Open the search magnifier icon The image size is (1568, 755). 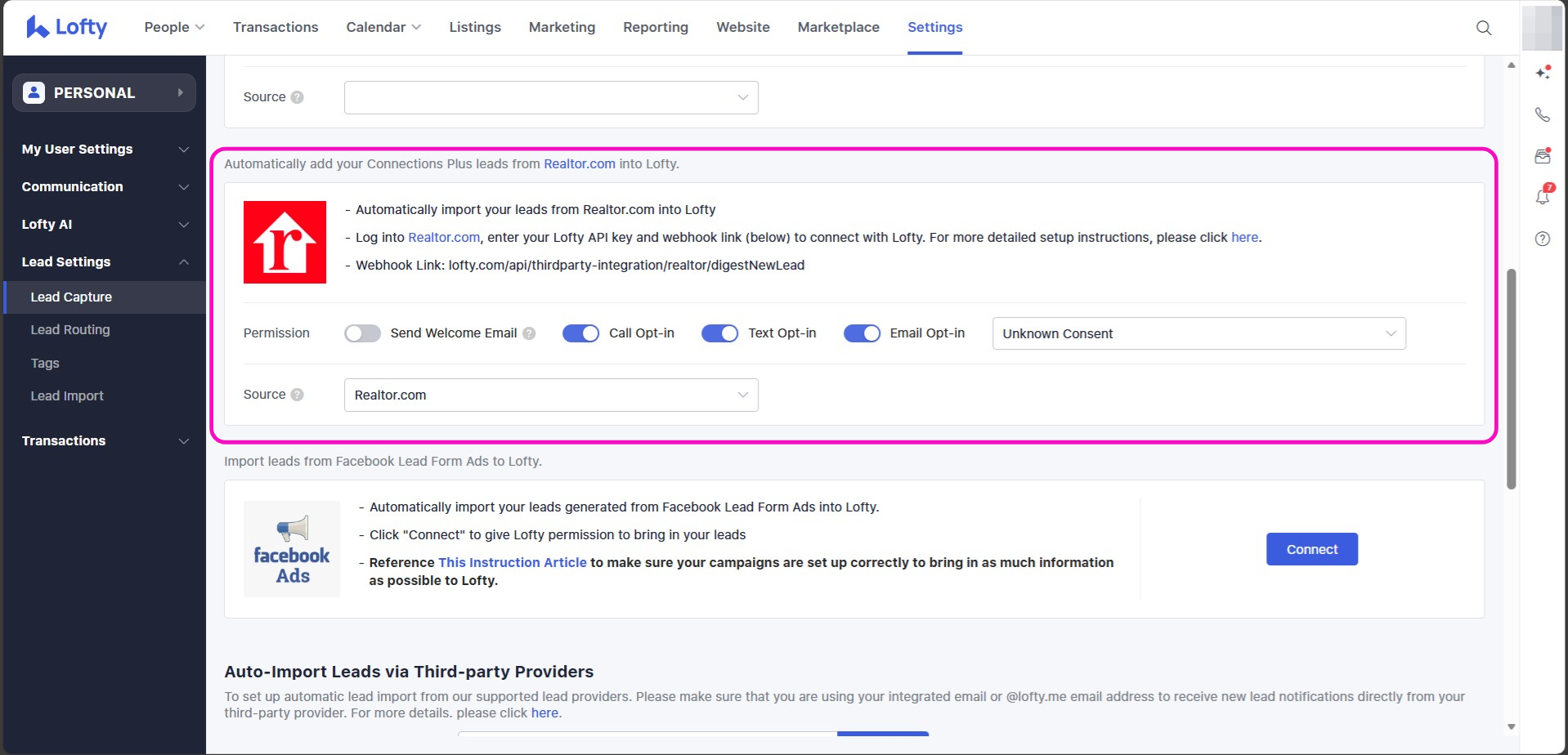click(x=1483, y=28)
